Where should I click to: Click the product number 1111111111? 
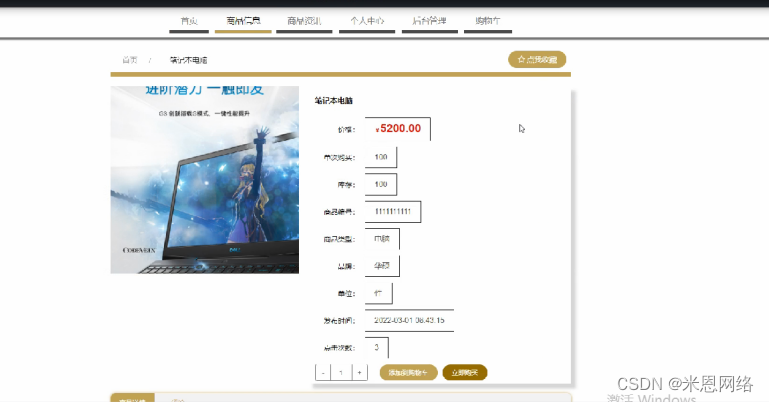393,212
